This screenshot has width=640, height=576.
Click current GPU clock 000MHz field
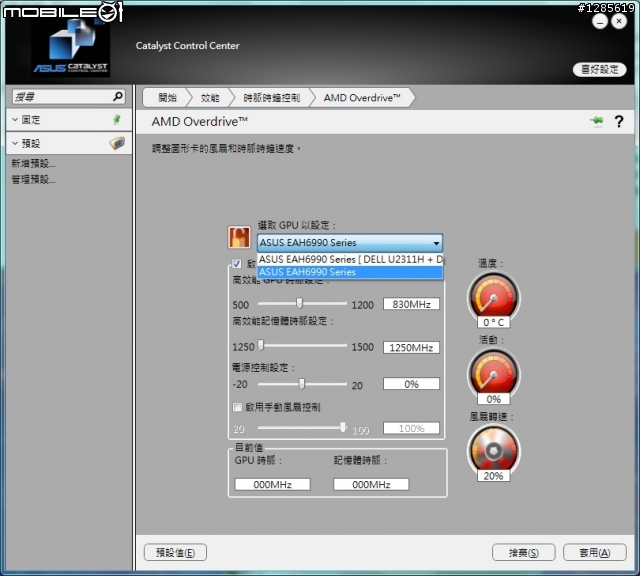pyautogui.click(x=272, y=485)
